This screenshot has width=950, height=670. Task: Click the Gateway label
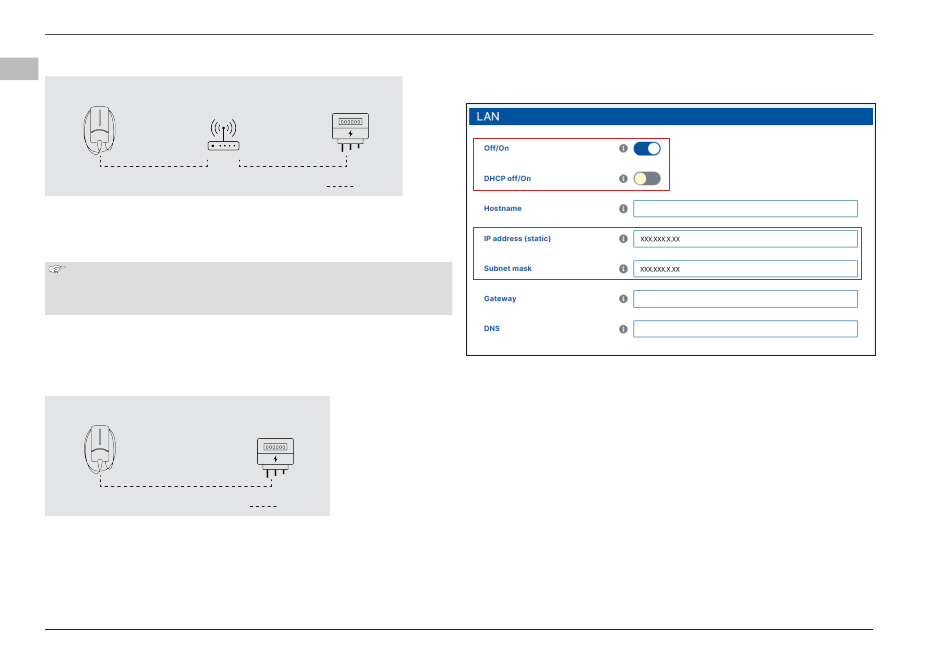click(500, 299)
